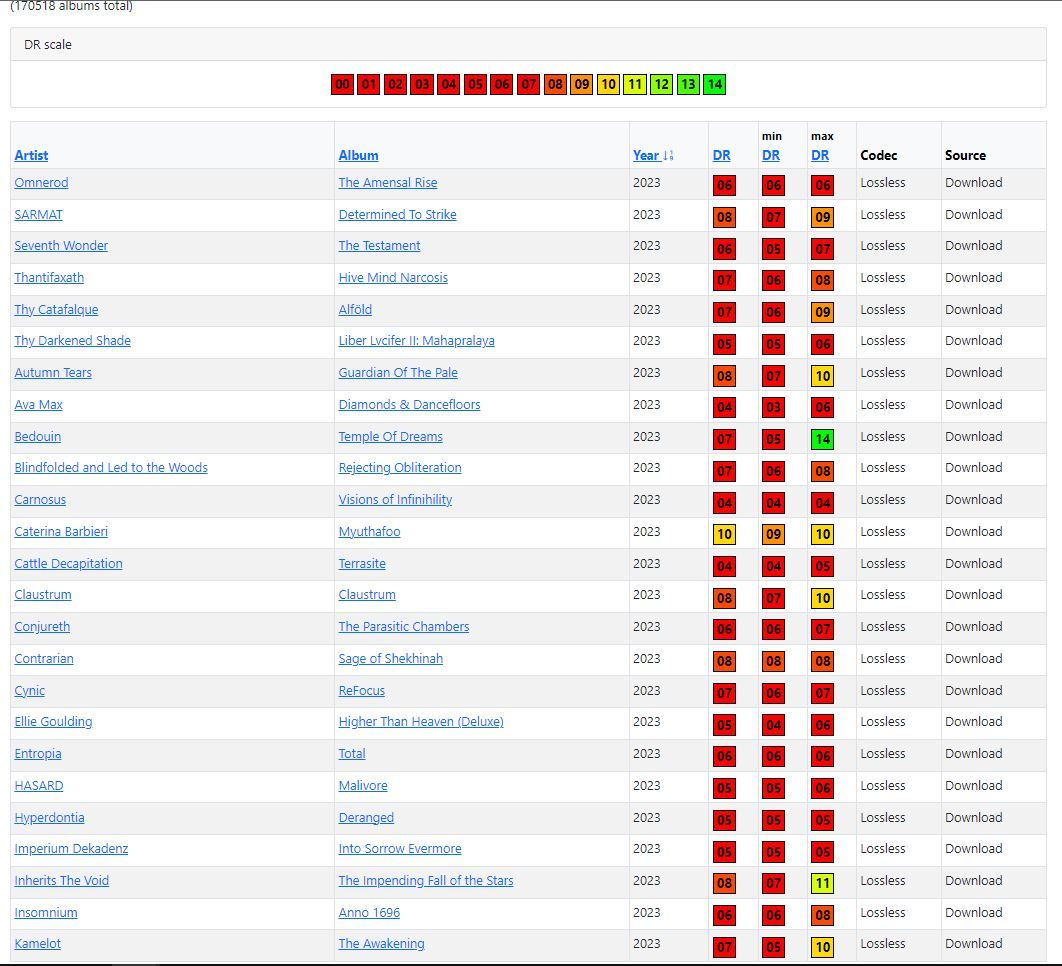Select the DR scale 14 green swatch
Viewport: 1062px width, 966px height.
(714, 85)
